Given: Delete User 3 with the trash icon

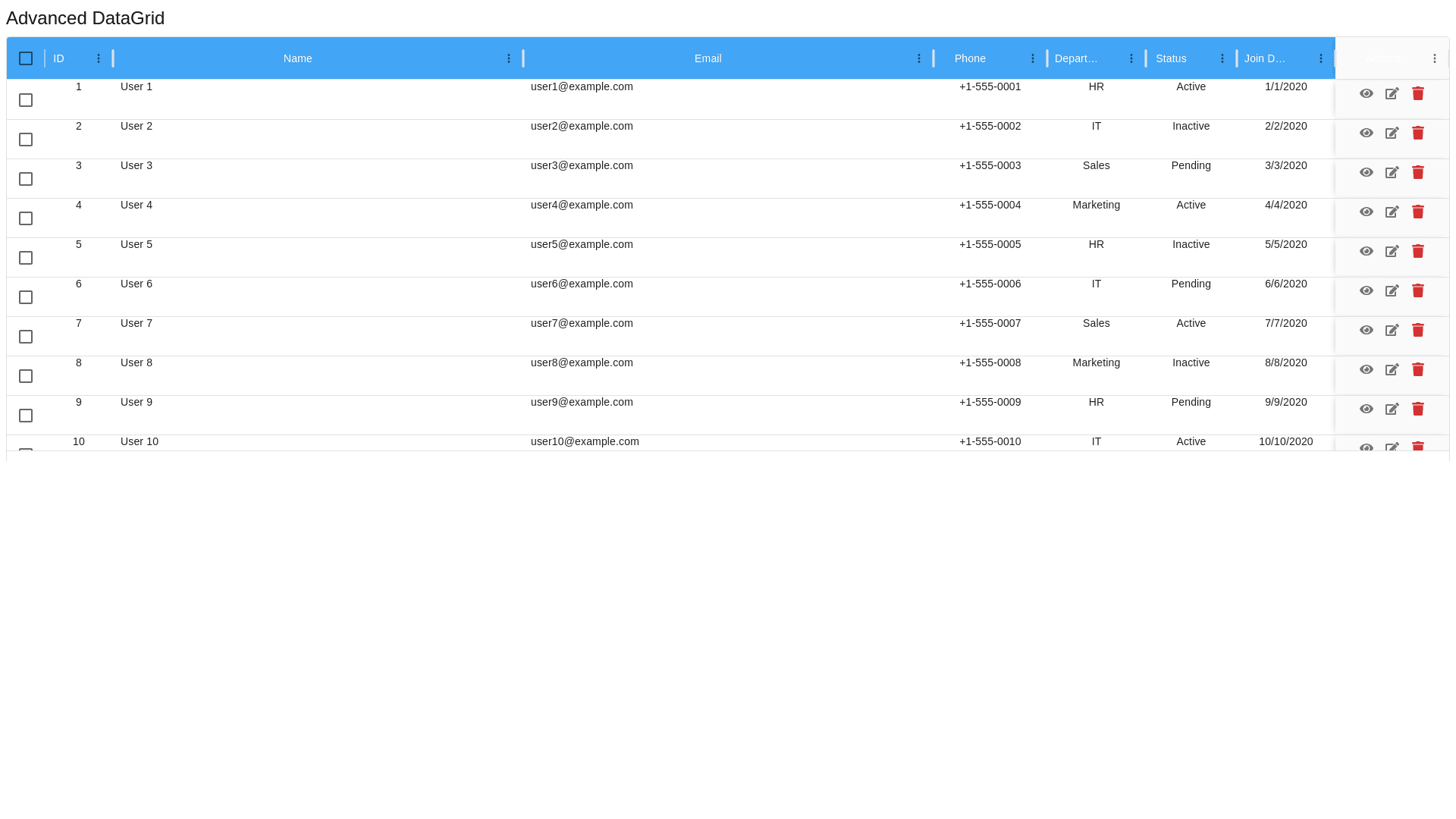Looking at the screenshot, I should tap(1417, 172).
